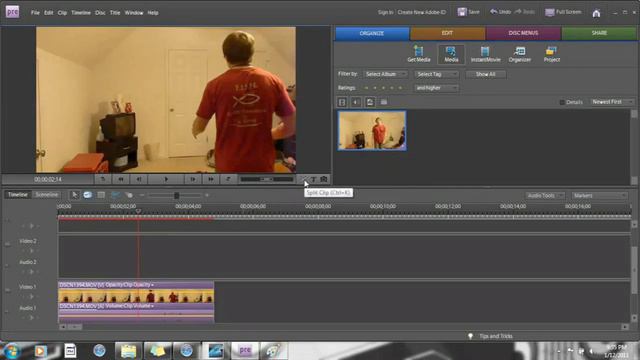Go to previous edit point button

click(103, 179)
